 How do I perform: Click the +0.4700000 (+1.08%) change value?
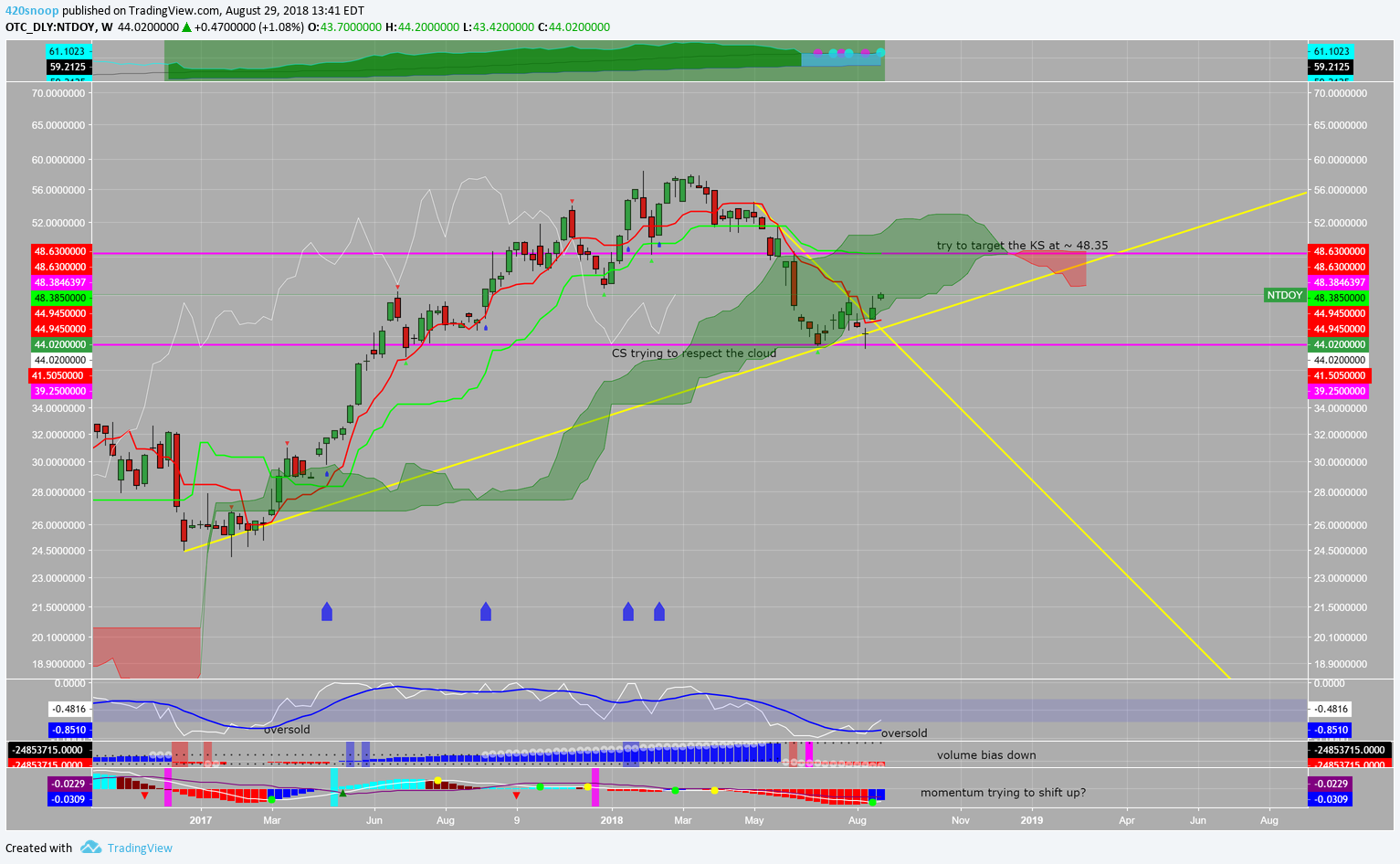click(249, 27)
